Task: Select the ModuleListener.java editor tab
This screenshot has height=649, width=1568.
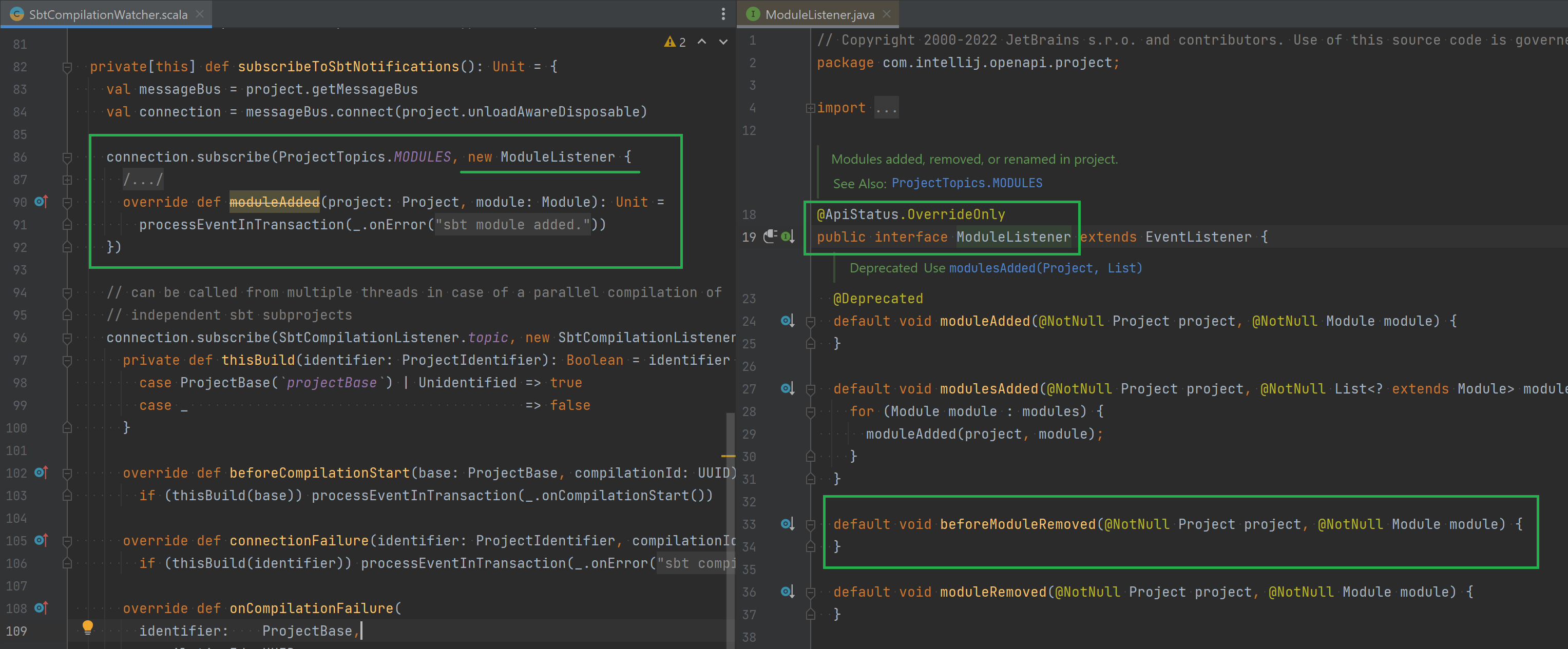Action: 818,14
